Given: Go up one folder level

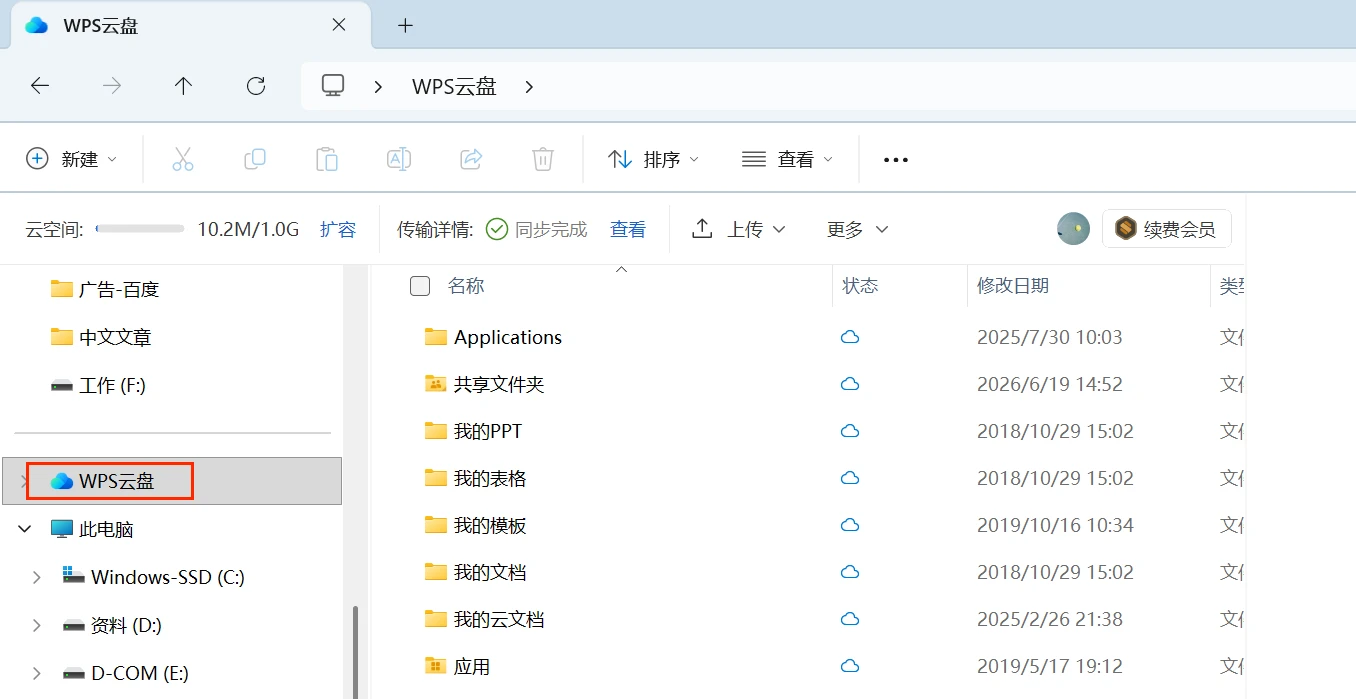Looking at the screenshot, I should tap(183, 86).
